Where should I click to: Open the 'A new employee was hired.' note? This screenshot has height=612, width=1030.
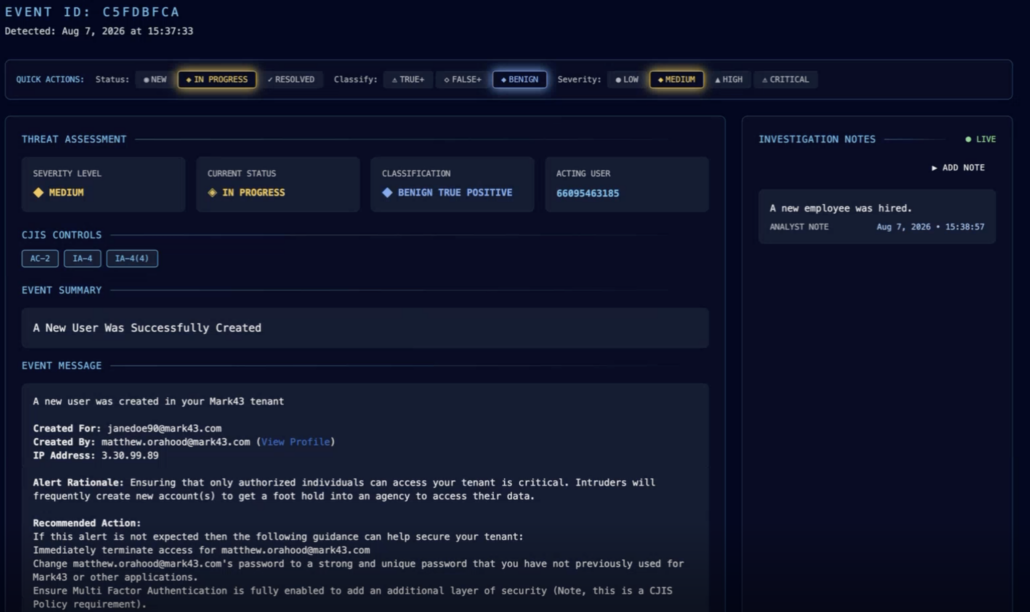(x=877, y=217)
